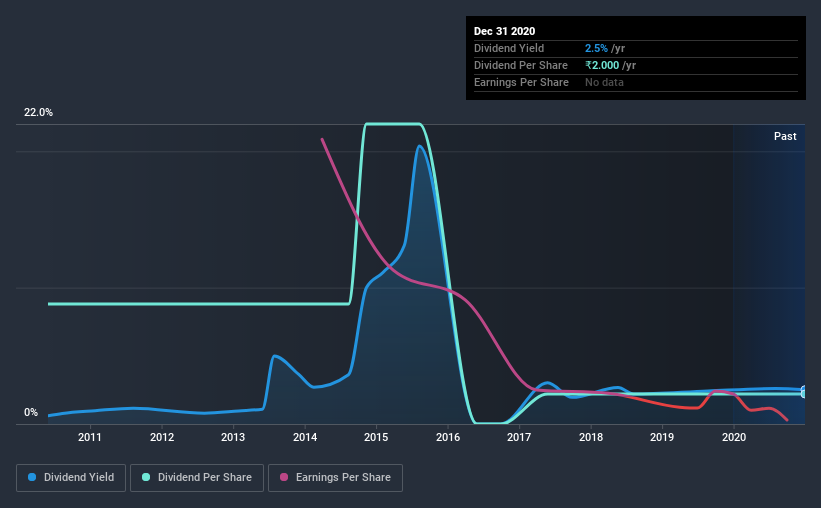This screenshot has height=508, width=821.
Task: Click the 2015 x-axis label
Action: click(376, 437)
